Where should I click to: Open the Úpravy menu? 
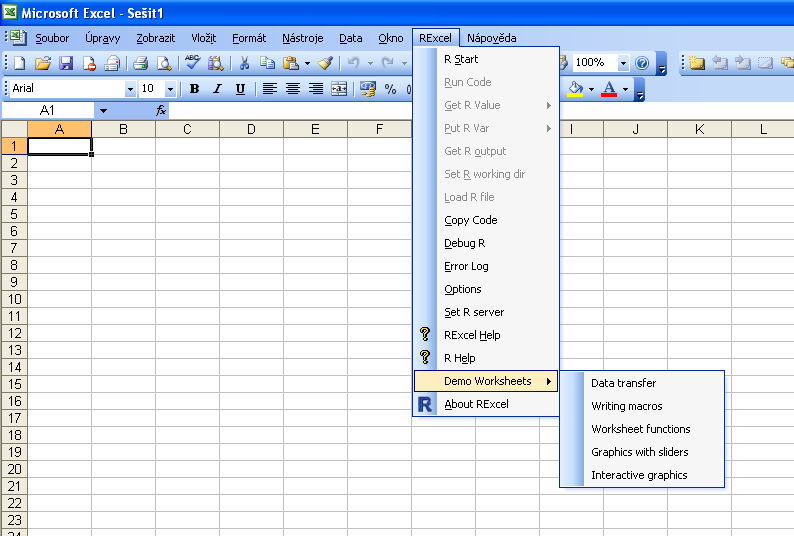[x=103, y=38]
